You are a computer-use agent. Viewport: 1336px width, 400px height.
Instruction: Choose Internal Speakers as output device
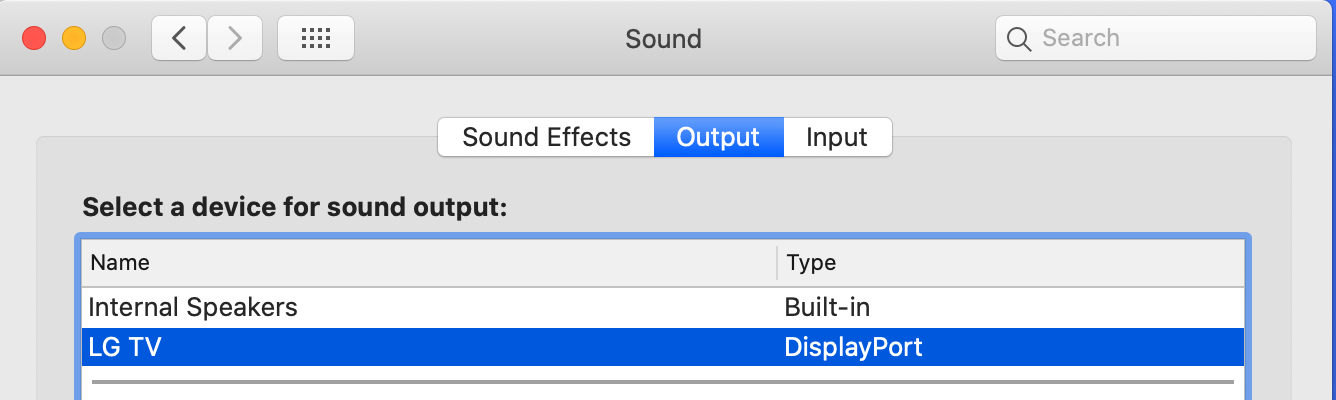pos(193,307)
